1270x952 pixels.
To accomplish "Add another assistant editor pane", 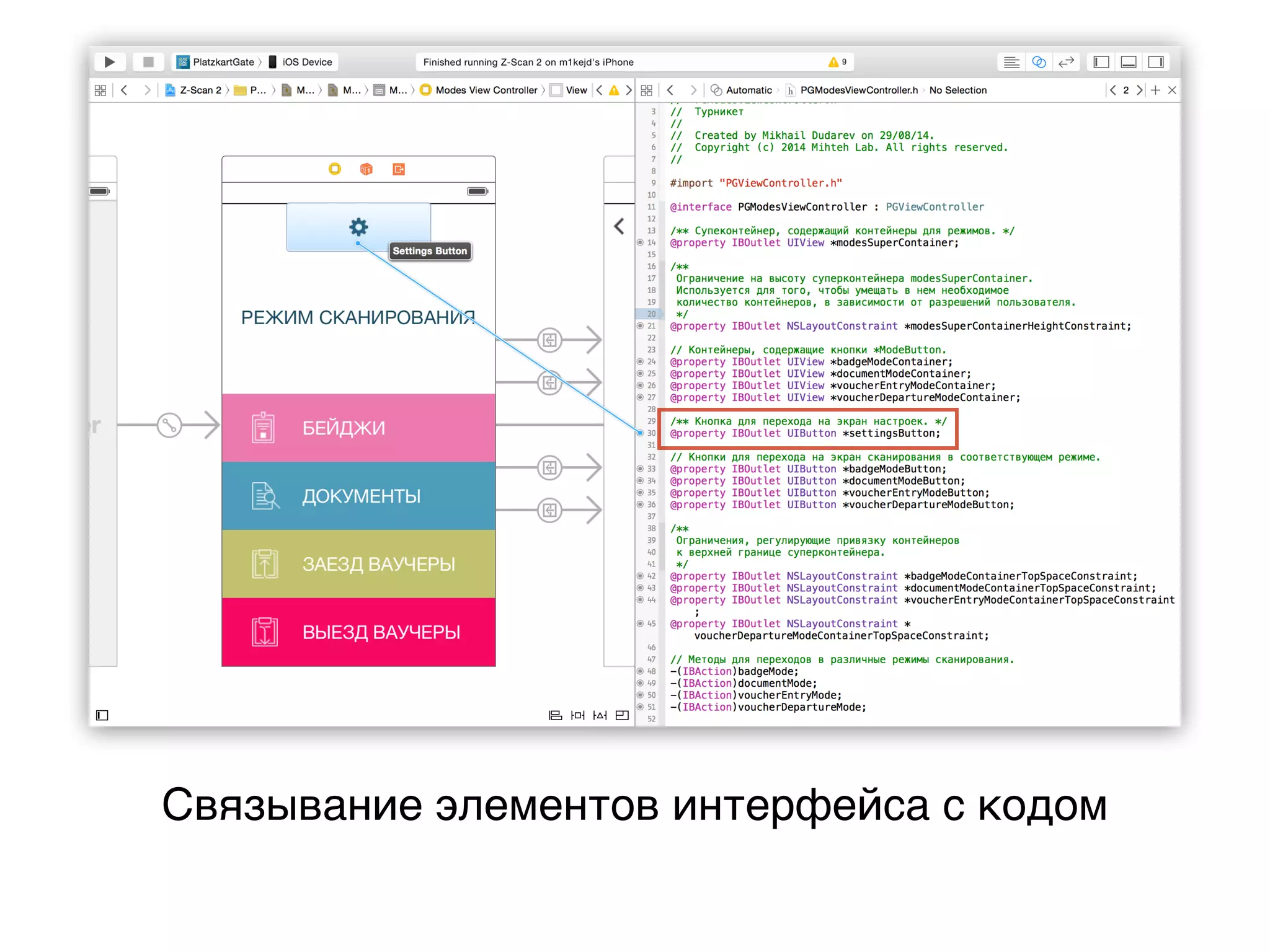I will [x=1156, y=90].
